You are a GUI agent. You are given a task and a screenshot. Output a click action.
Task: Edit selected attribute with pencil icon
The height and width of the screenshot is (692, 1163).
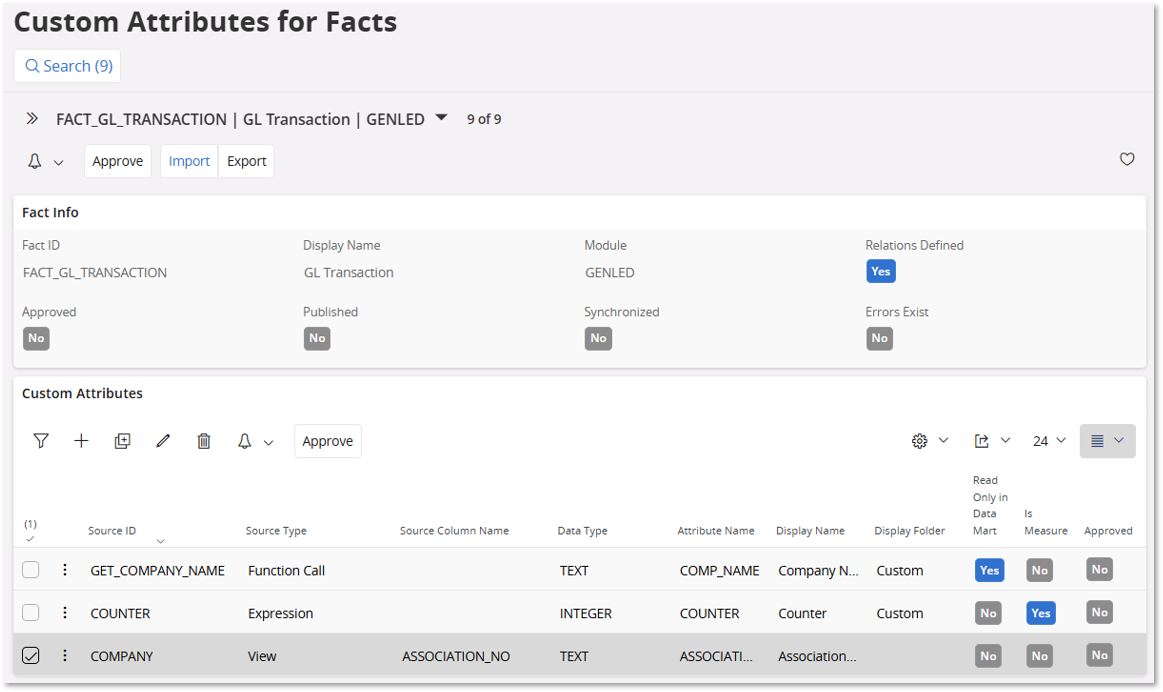tap(163, 441)
